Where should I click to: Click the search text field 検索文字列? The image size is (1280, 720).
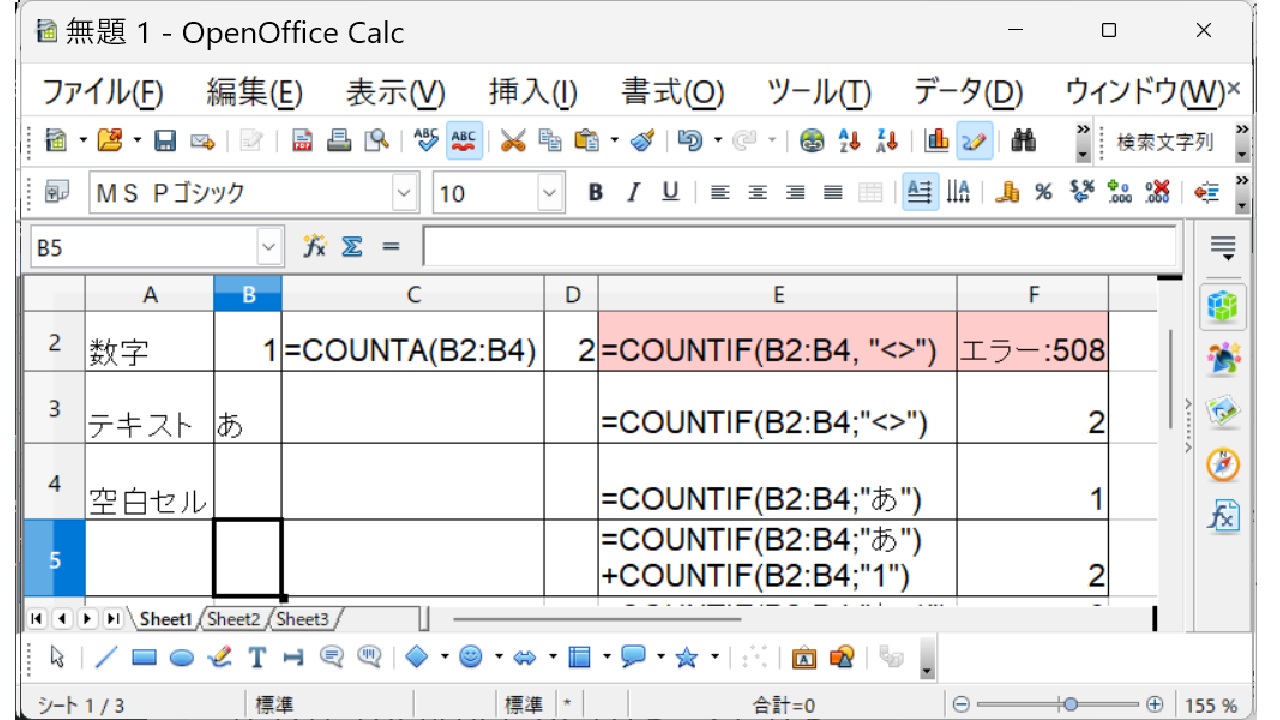1166,142
